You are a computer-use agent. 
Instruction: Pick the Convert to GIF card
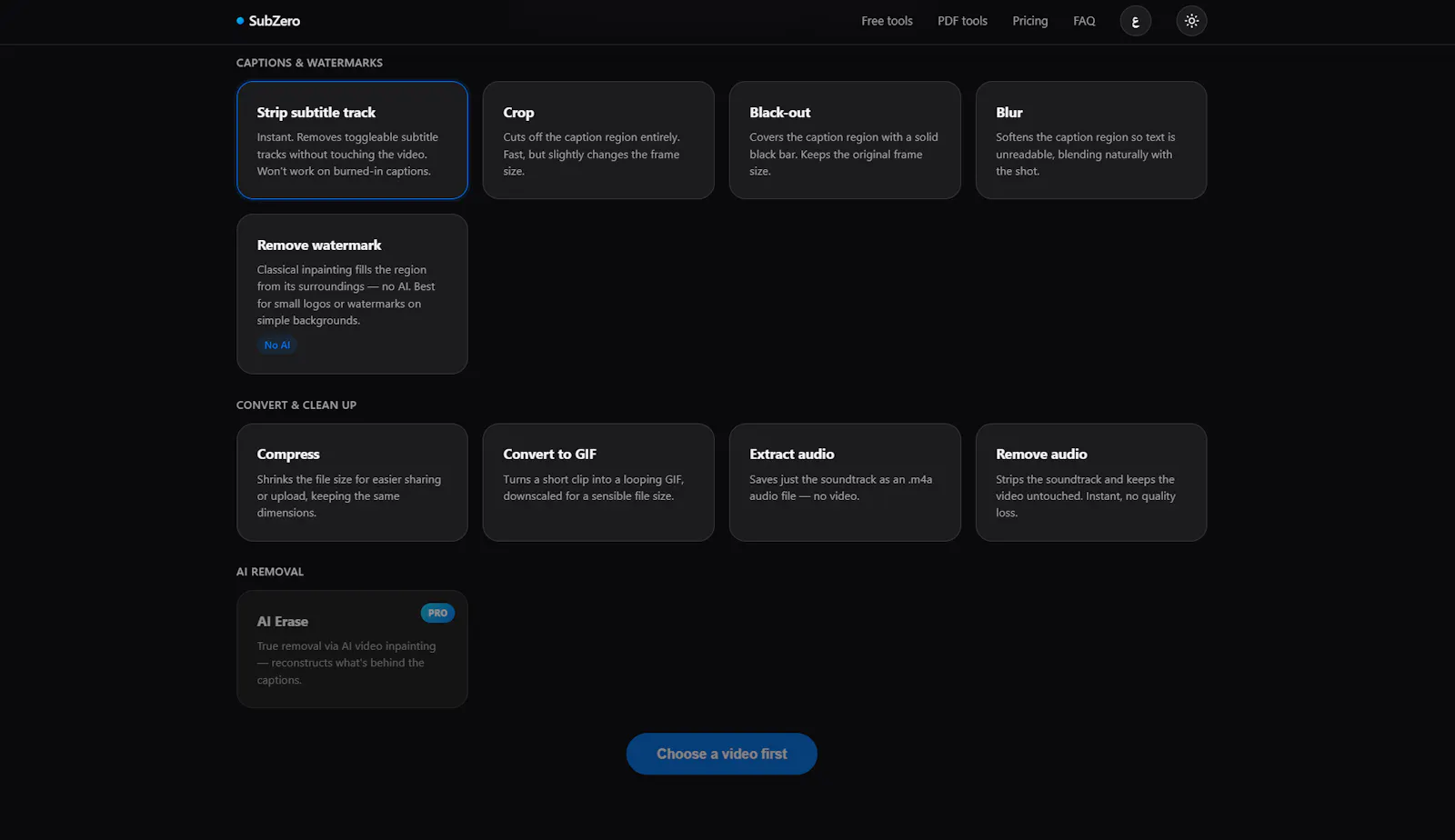(x=598, y=482)
